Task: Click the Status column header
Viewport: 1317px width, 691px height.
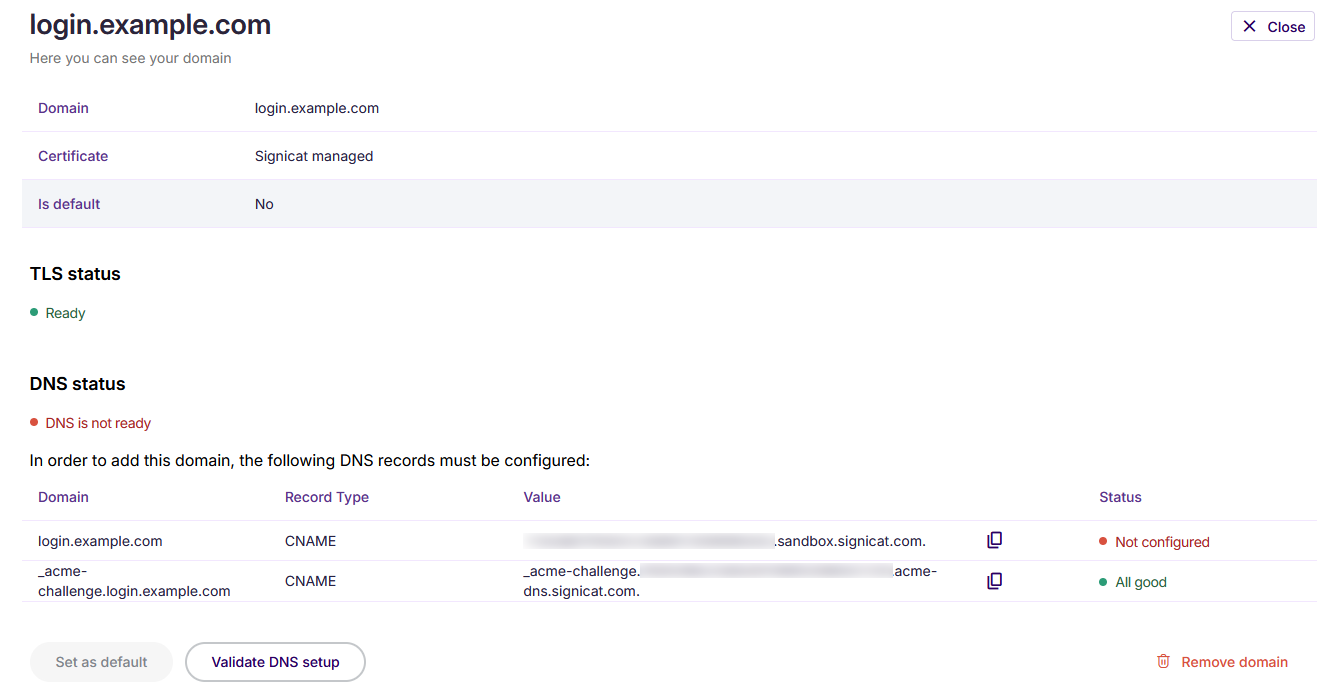Action: pyautogui.click(x=1120, y=497)
